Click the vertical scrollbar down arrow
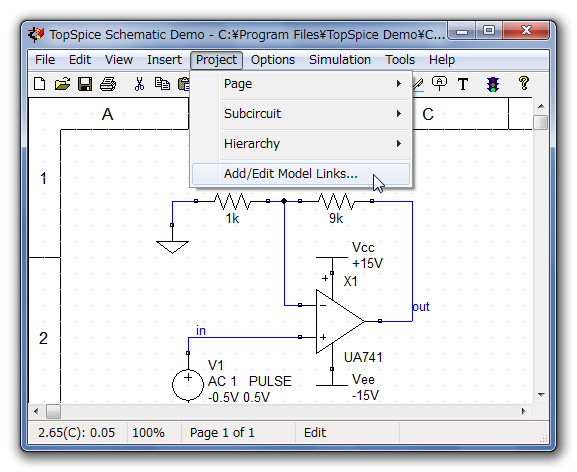Screen dimensions: 577x472 (x=541, y=394)
